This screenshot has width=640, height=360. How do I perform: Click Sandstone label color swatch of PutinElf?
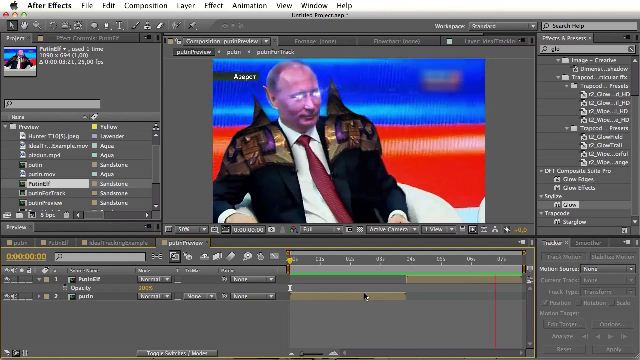click(x=94, y=184)
